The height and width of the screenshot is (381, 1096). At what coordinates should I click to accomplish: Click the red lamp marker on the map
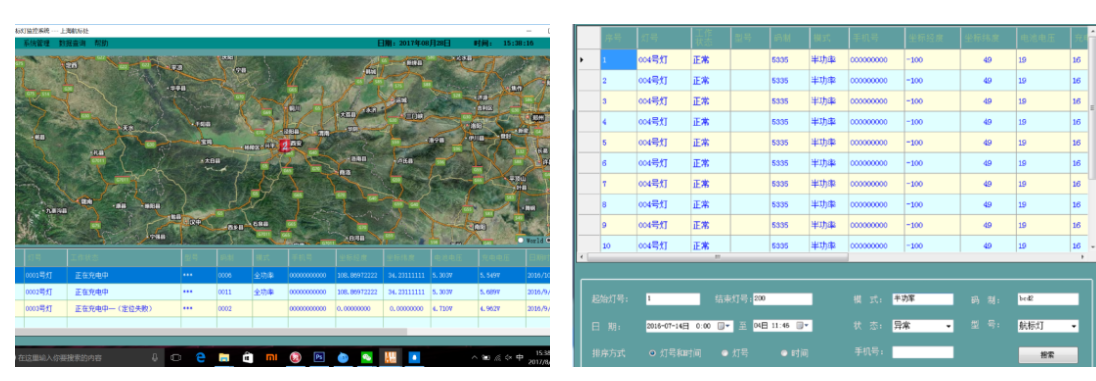coord(284,145)
